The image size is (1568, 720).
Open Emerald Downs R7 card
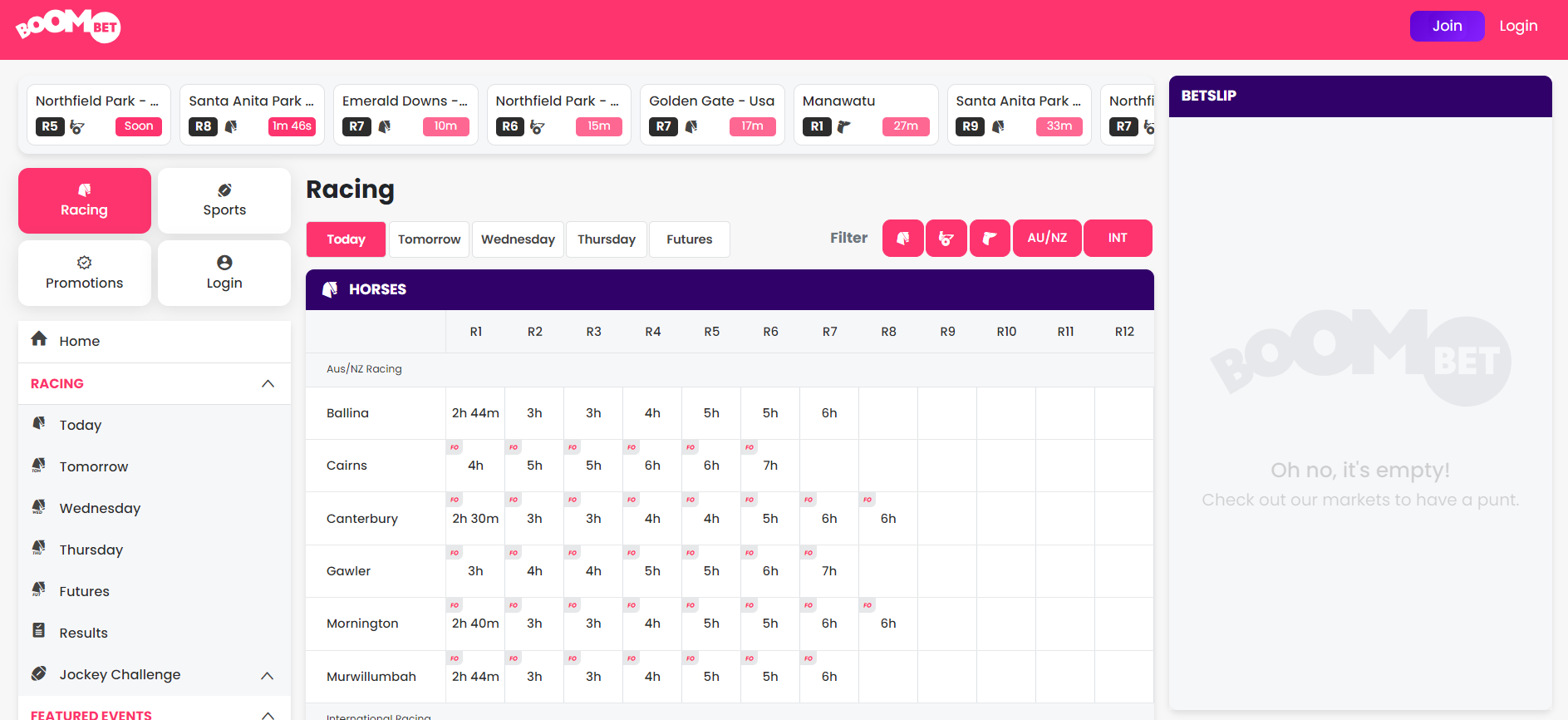pos(406,115)
